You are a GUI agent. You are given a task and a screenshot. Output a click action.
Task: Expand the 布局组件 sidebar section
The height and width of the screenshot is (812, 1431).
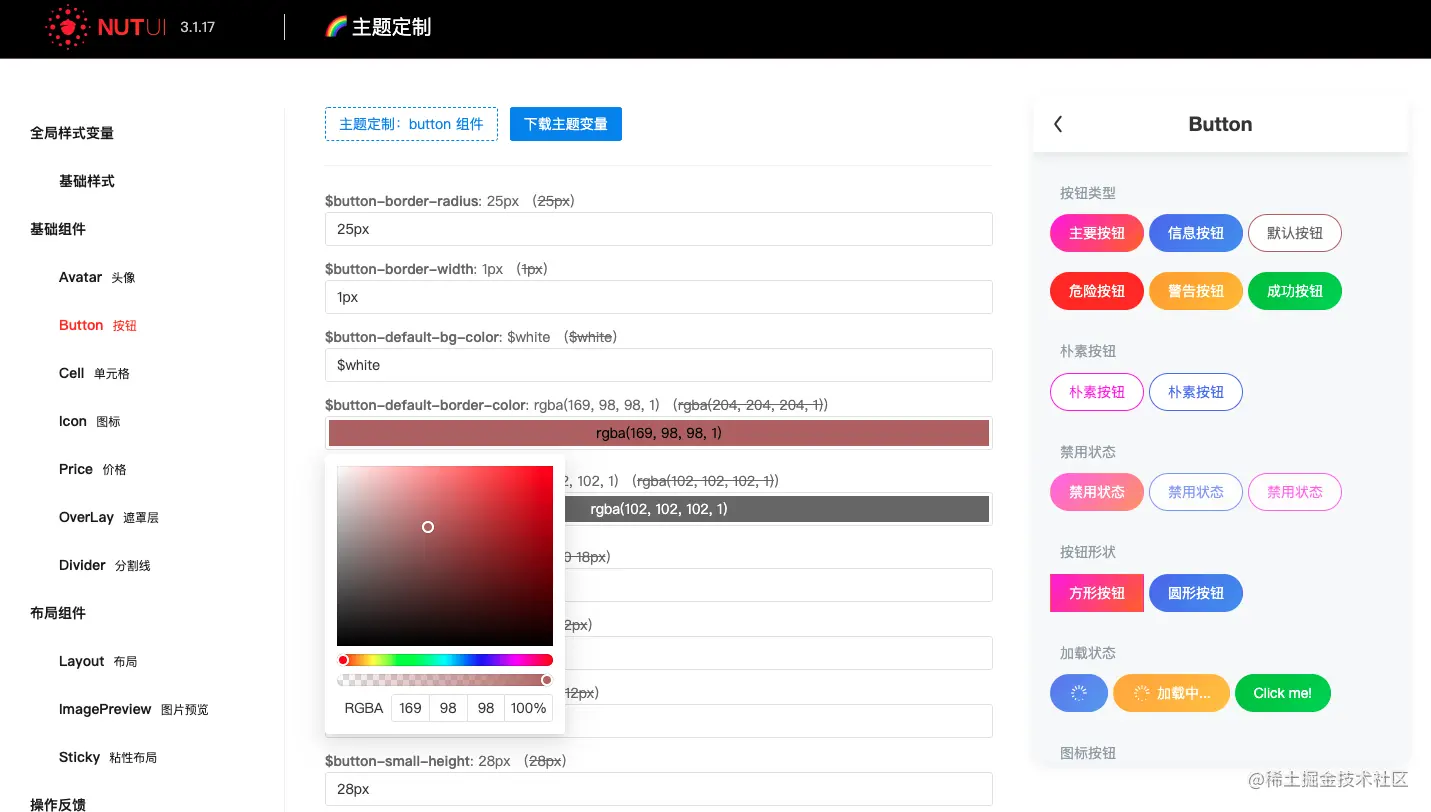pyautogui.click(x=58, y=613)
